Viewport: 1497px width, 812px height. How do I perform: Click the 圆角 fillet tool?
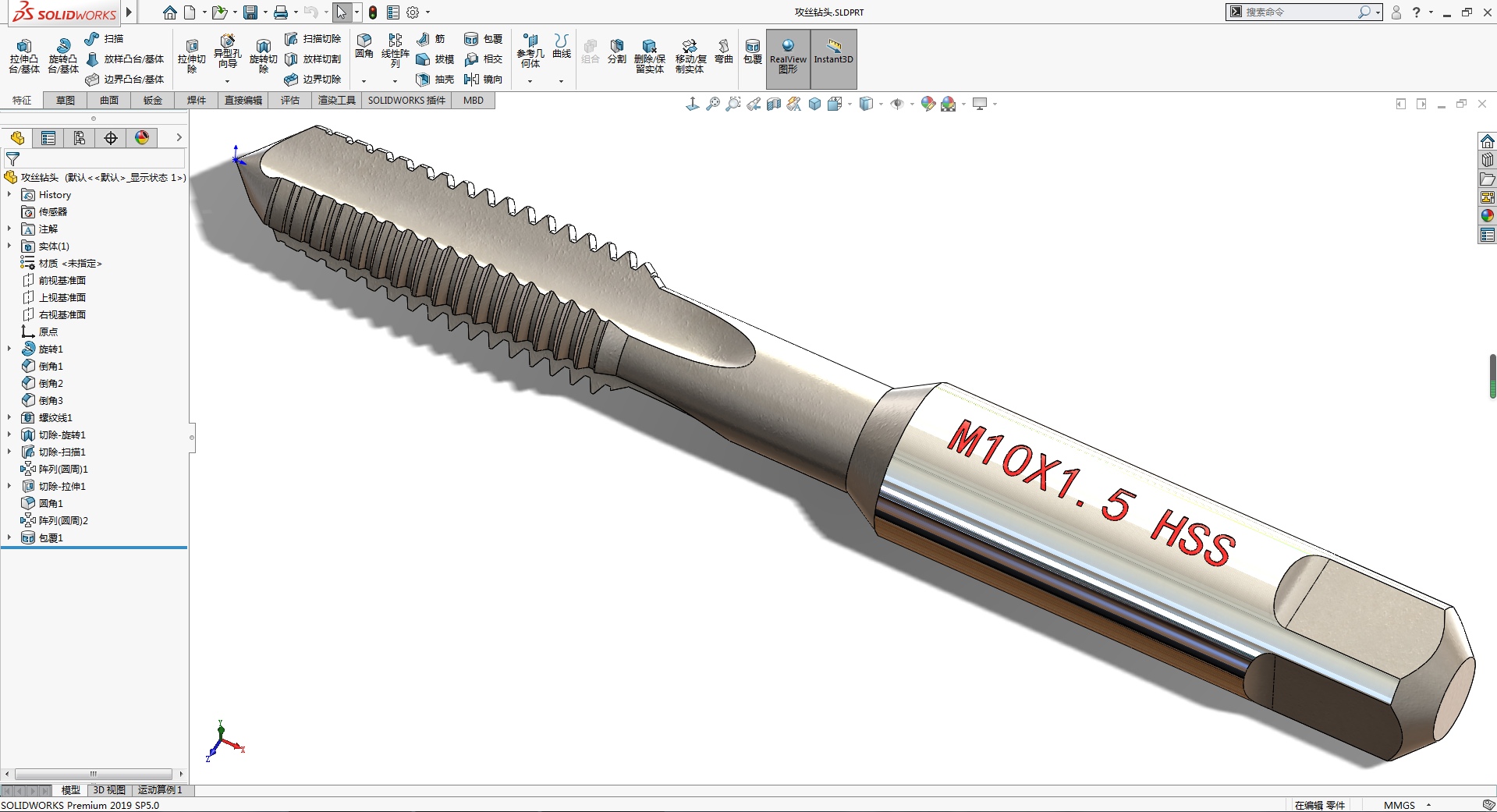tap(364, 47)
